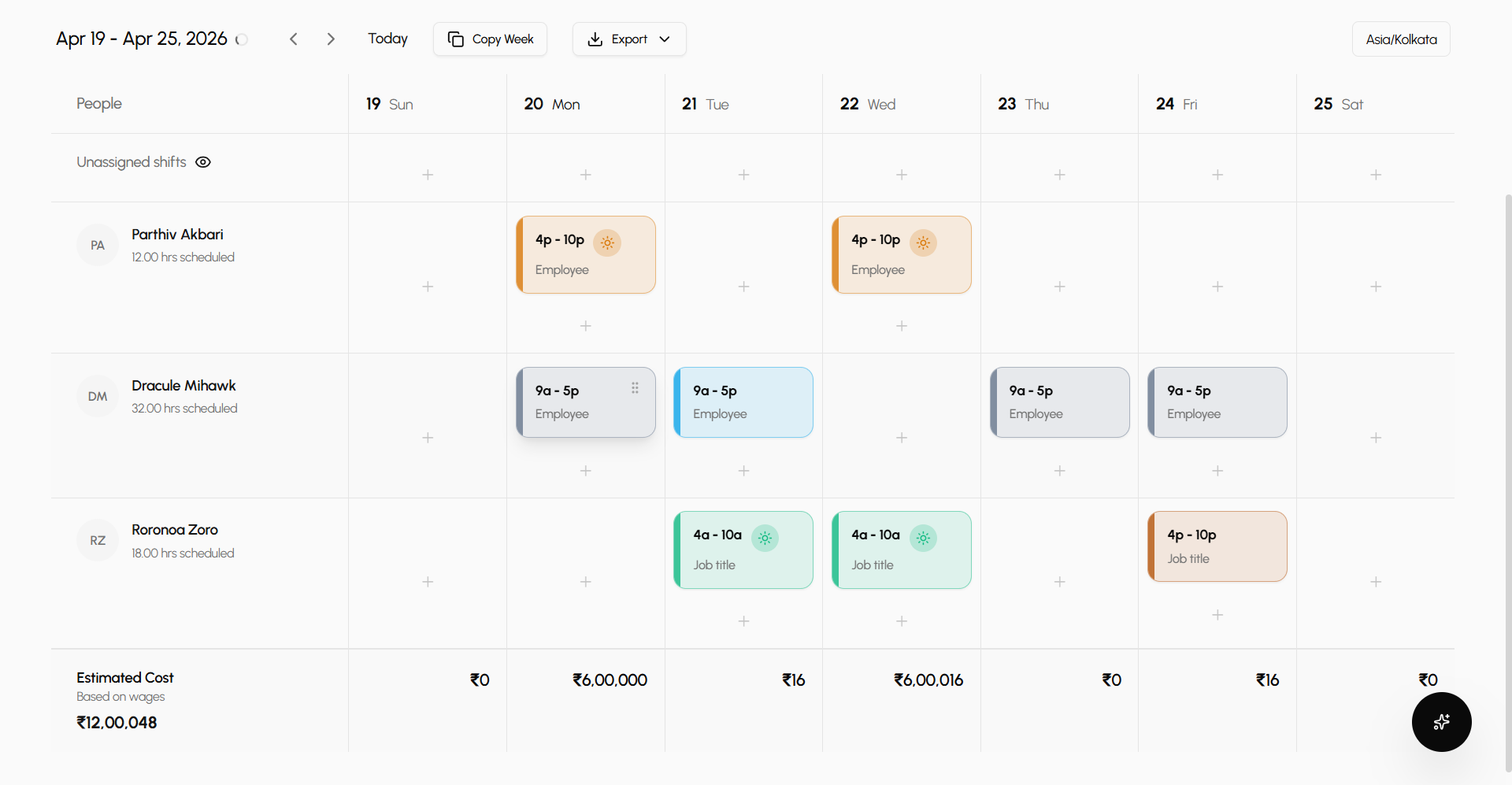Grab the drag handle on Dracule's Monday shift
The image size is (1512, 785).
pyautogui.click(x=635, y=387)
